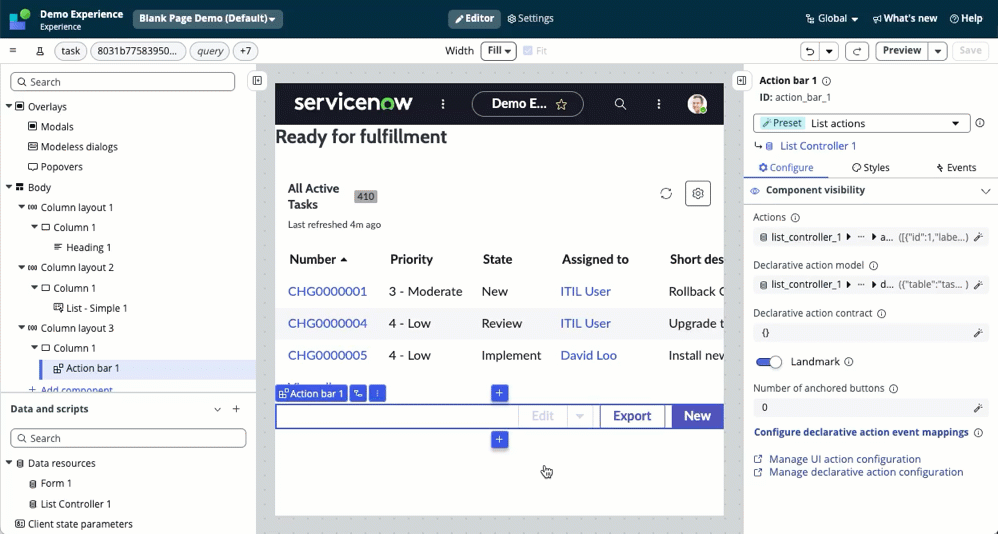The width and height of the screenshot is (998, 534).
Task: Open the kebab menu beside servicenow logo
Action: [443, 104]
